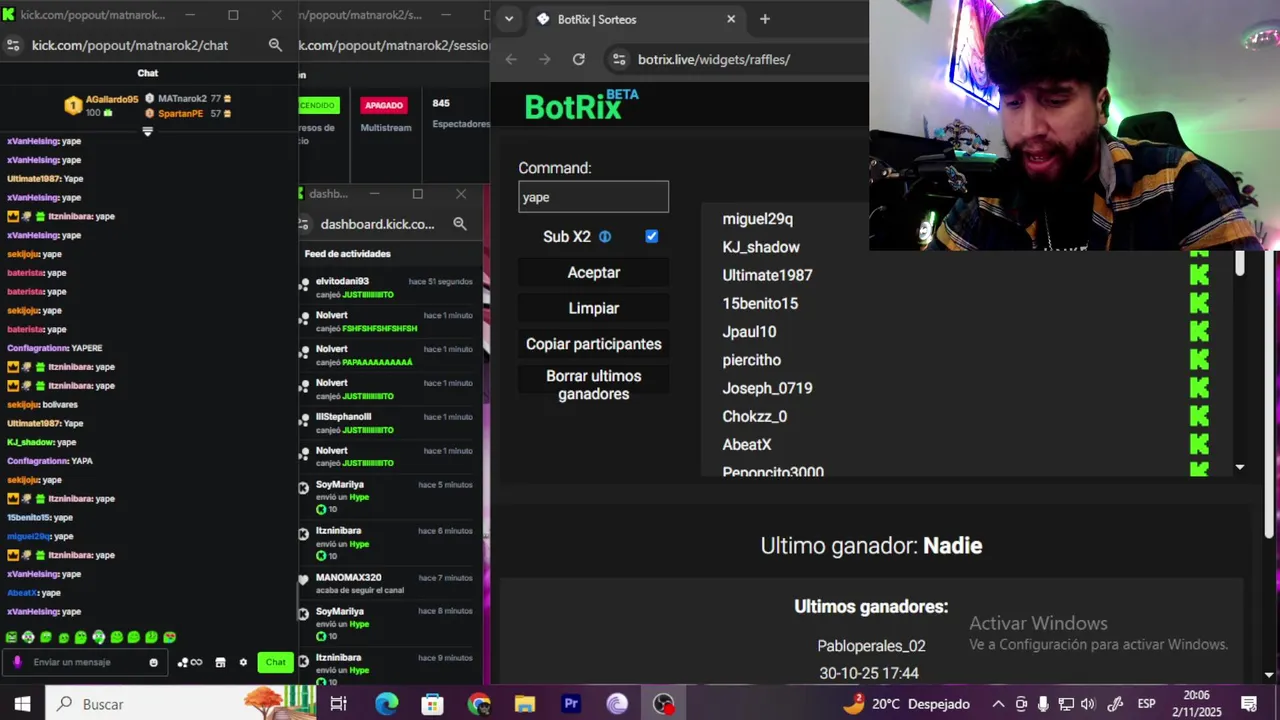The width and height of the screenshot is (1280, 720).
Task: Click the page scrollbar down arrow in BotRix
Action: click(1270, 675)
